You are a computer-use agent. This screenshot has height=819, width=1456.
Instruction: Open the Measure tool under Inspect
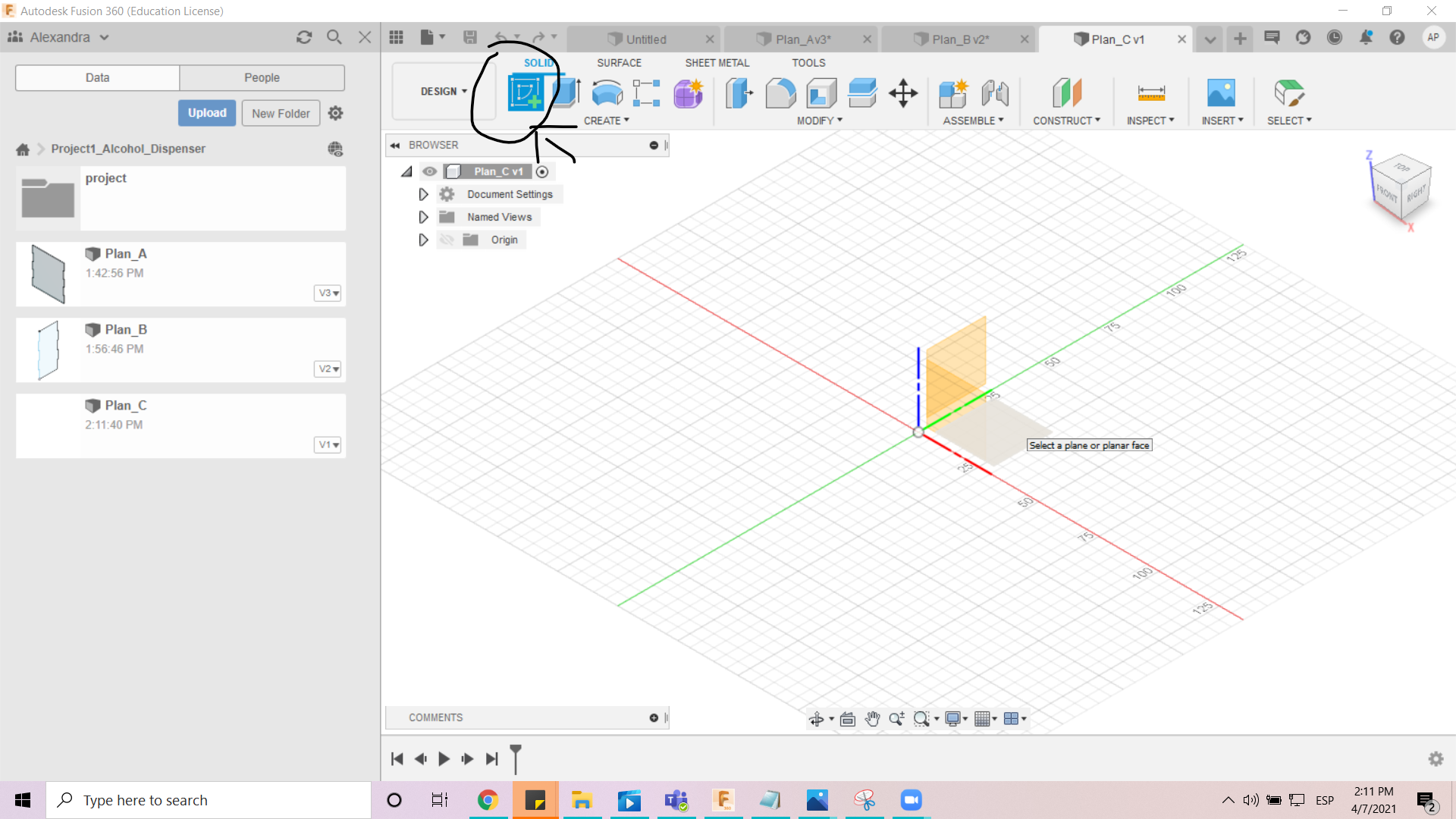[1150, 93]
